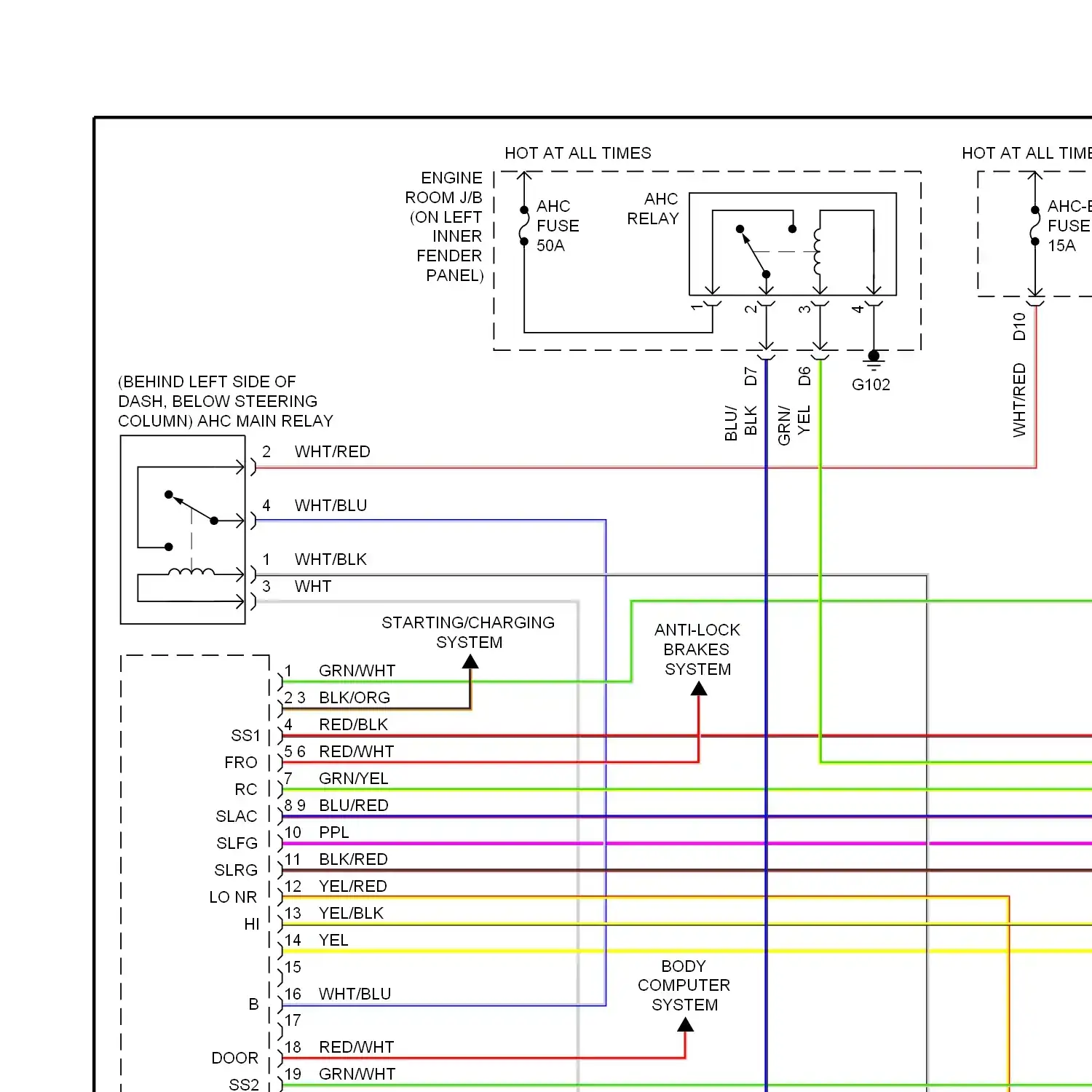This screenshot has height=1092, width=1092.
Task: Select the 'BODY COMPUTER SYSTEM' label
Action: (684, 985)
